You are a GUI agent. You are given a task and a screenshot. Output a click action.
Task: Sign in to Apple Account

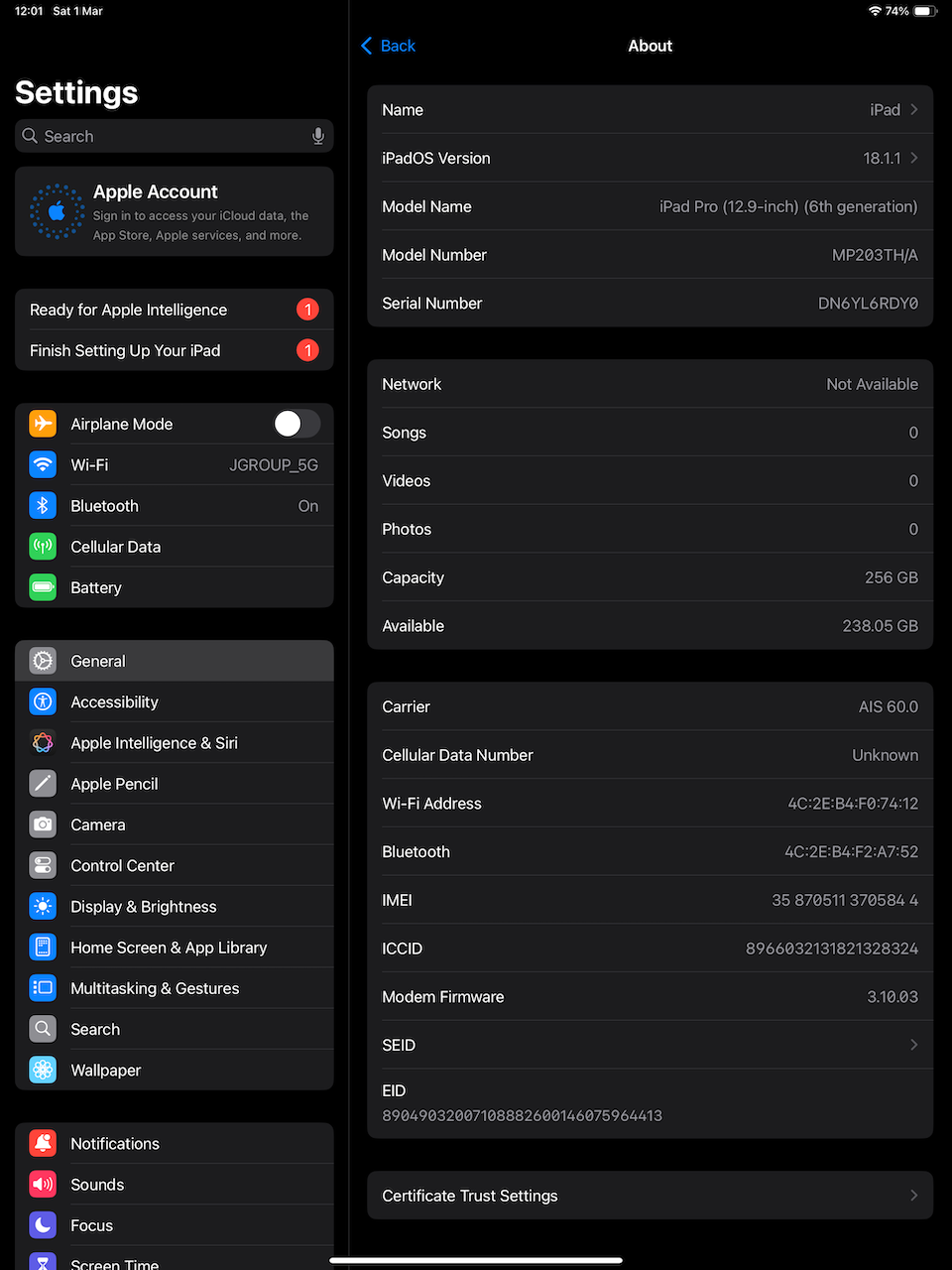tap(175, 211)
